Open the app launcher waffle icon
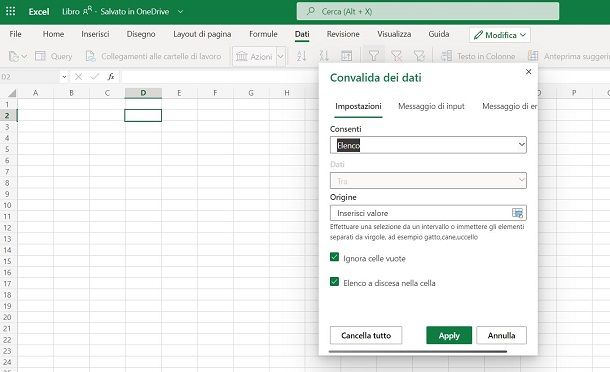This screenshot has height=372, width=610. click(11, 11)
